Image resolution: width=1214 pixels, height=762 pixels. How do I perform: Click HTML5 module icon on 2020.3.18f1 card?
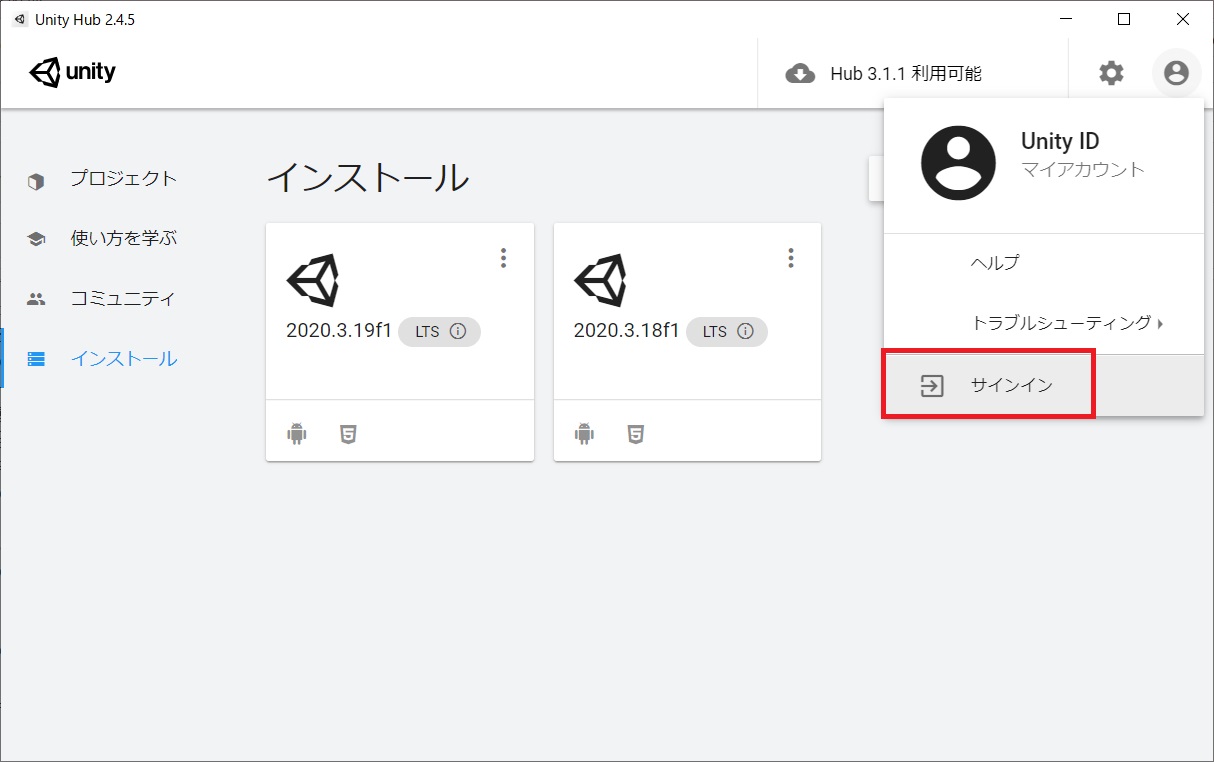[635, 434]
